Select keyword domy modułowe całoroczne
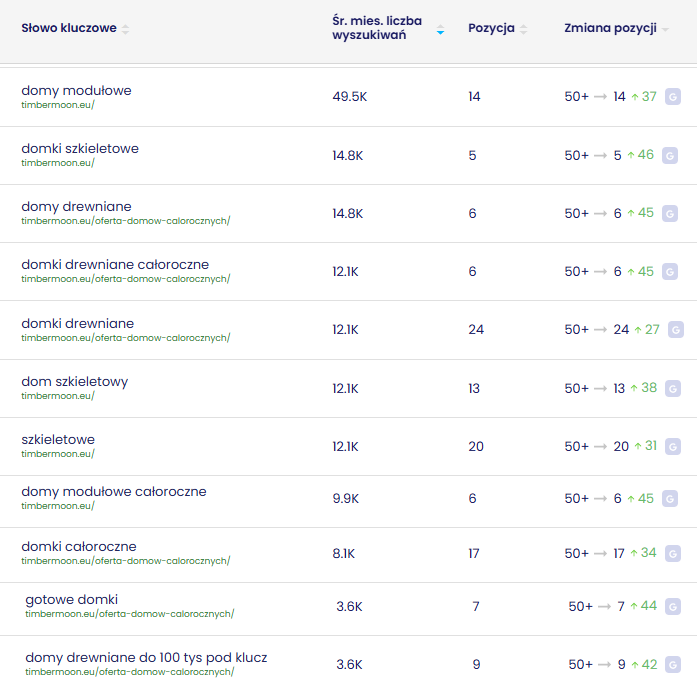 [114, 491]
